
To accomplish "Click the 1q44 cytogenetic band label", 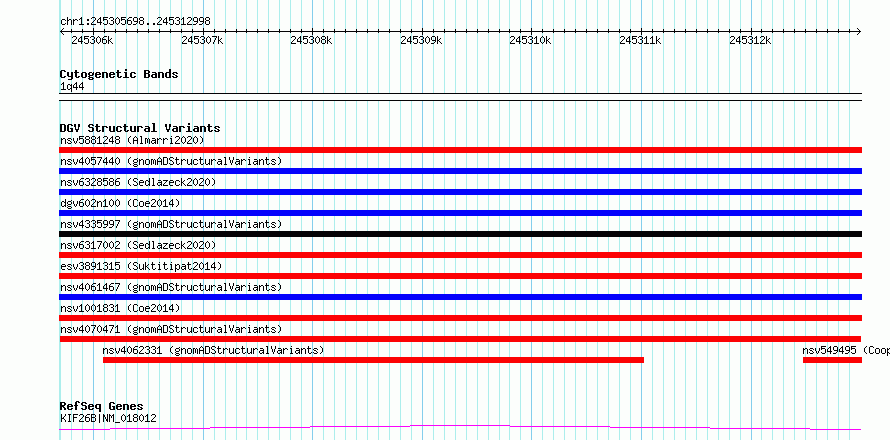I will tap(72, 86).
